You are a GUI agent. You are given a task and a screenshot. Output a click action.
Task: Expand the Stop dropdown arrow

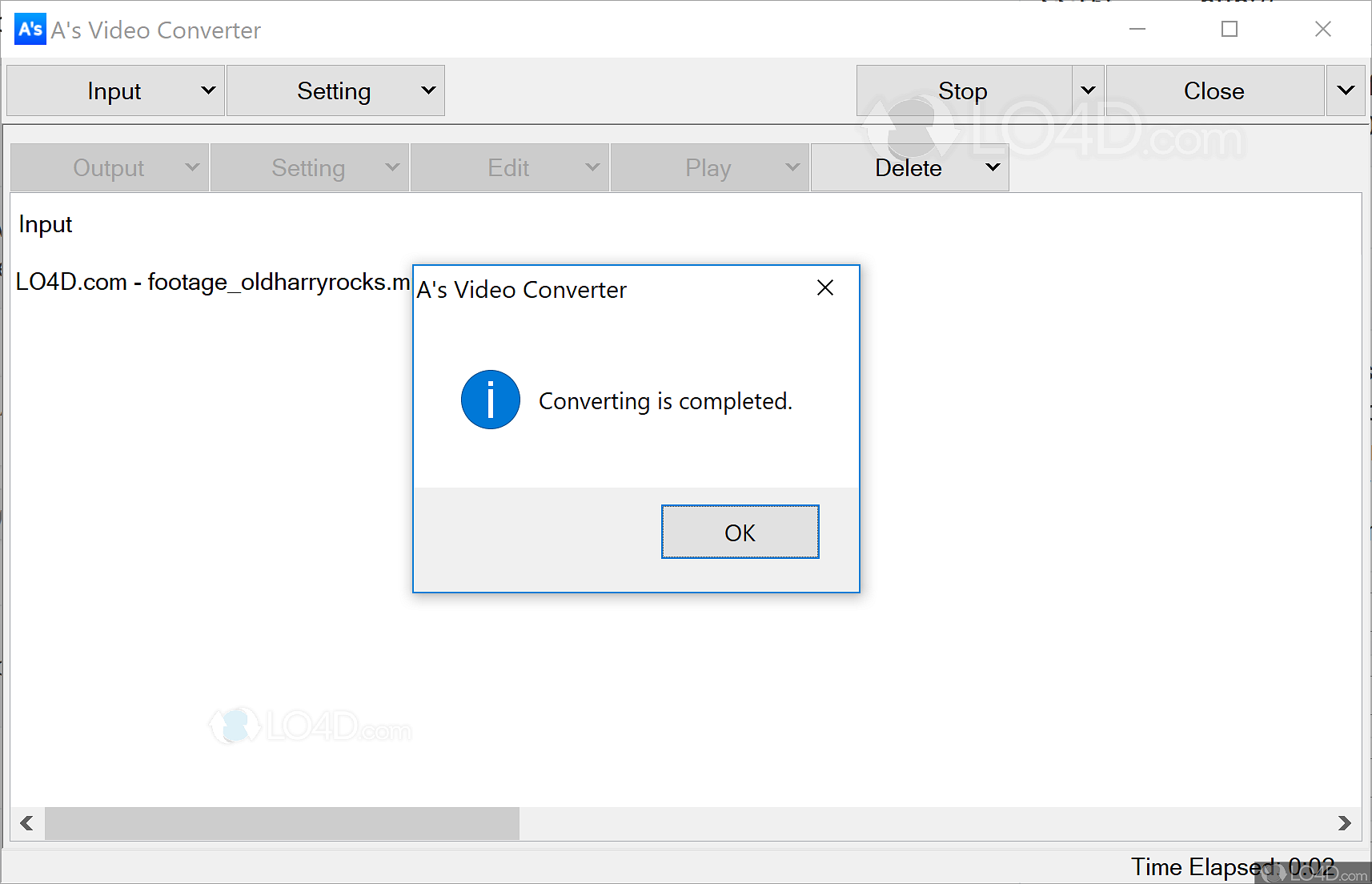(x=1088, y=90)
